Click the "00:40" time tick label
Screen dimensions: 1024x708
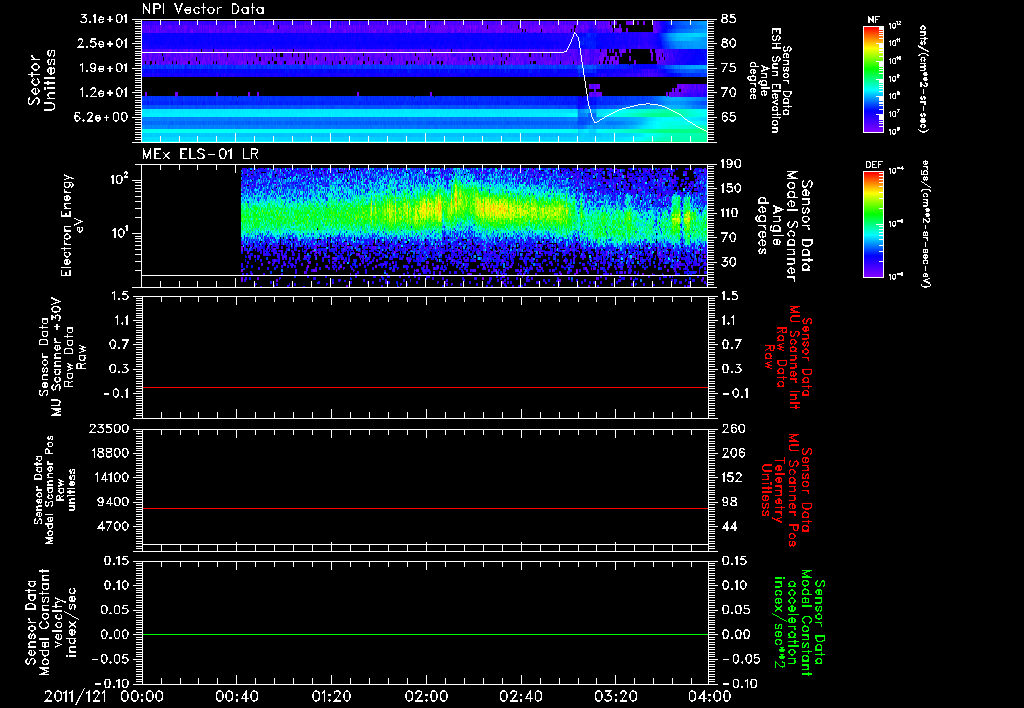pos(236,696)
